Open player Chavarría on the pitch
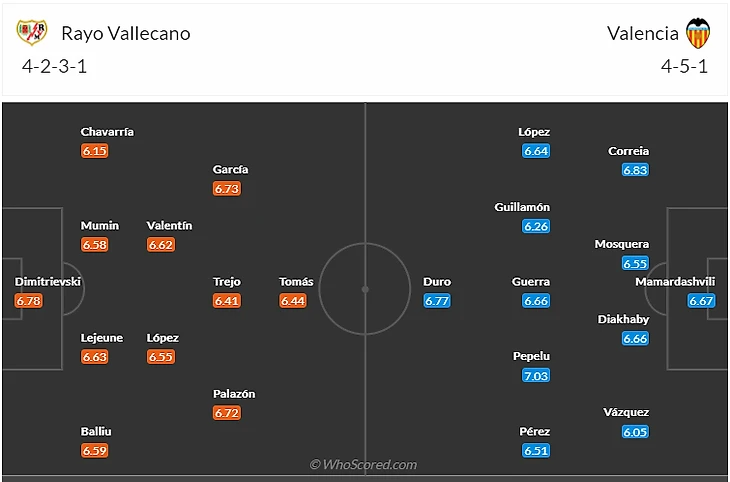The height and width of the screenshot is (482, 730). tap(108, 132)
